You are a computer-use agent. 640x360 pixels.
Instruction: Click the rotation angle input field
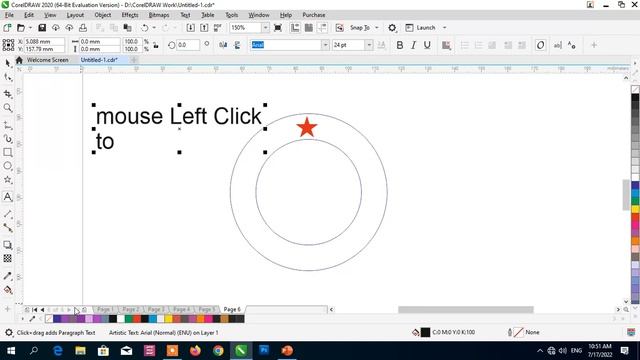[188, 45]
